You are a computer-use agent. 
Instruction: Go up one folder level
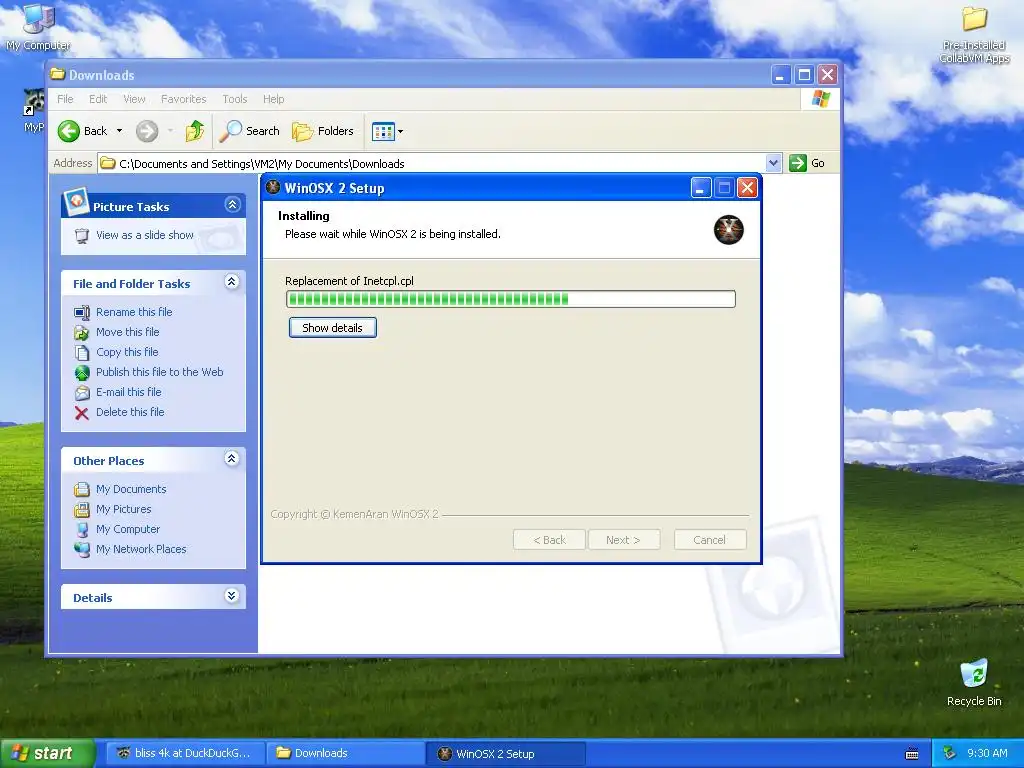click(x=195, y=131)
